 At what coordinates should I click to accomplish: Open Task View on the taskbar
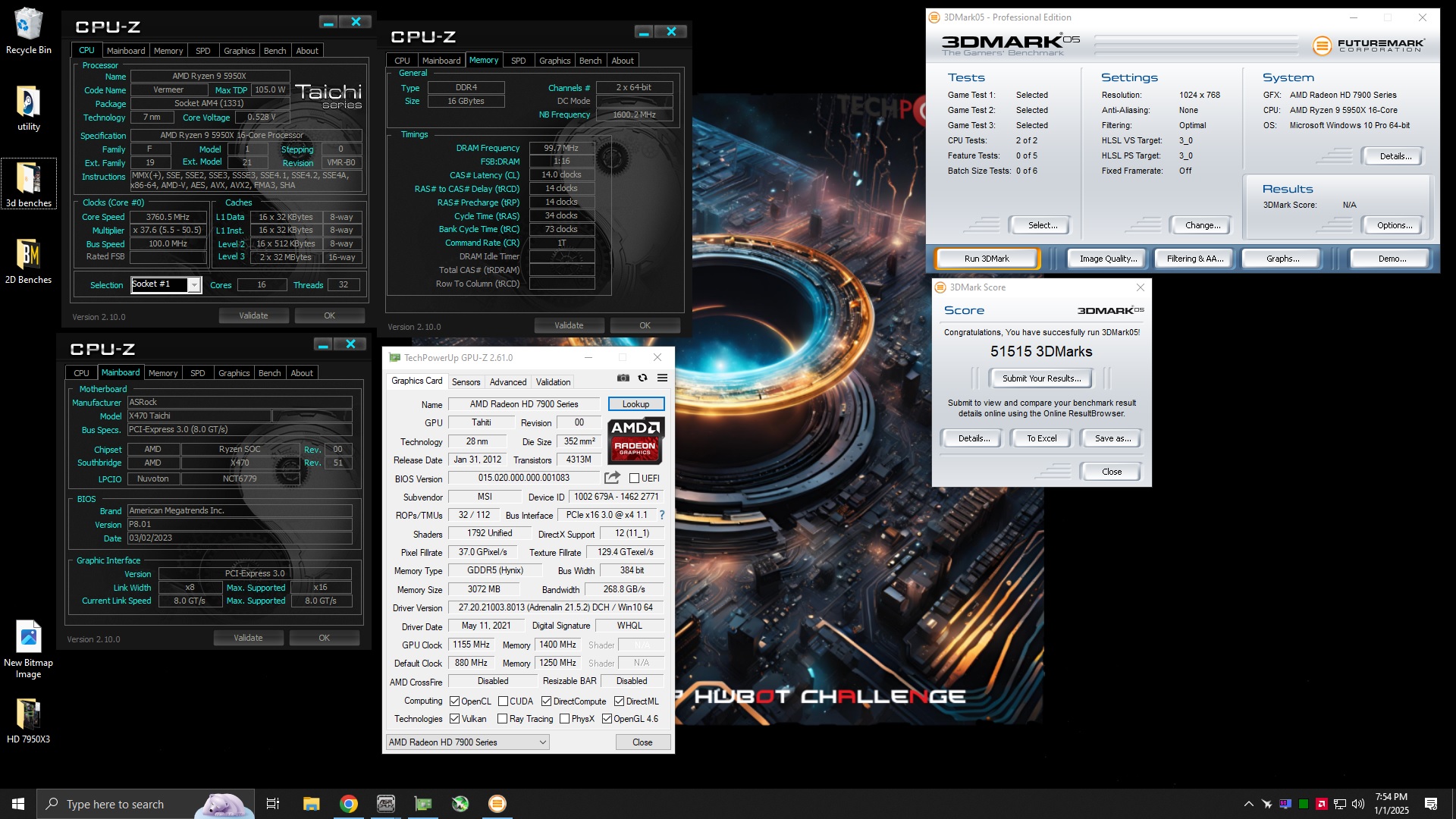(x=273, y=804)
